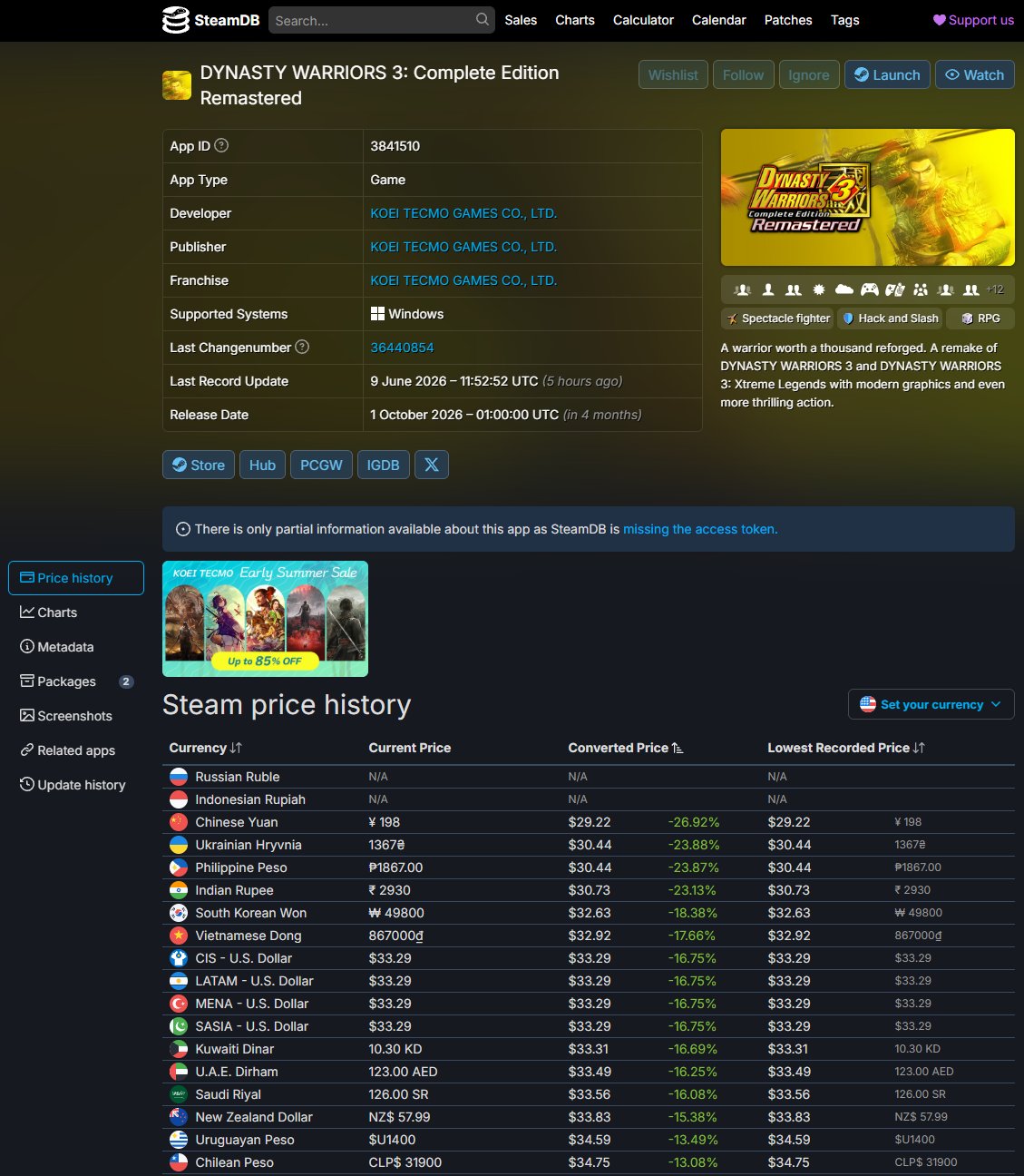Click the New Zealand Dollar flag icon
Viewport: 1024px width, 1176px height.
point(179,1117)
